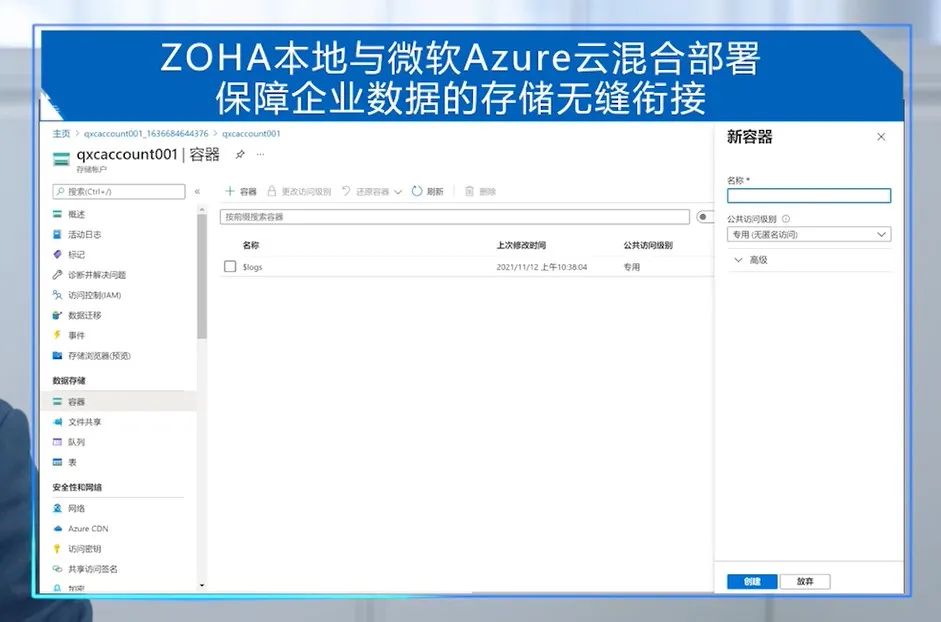941x622 pixels.
Task: Open the 还原容器 dropdown arrow
Action: [x=398, y=192]
